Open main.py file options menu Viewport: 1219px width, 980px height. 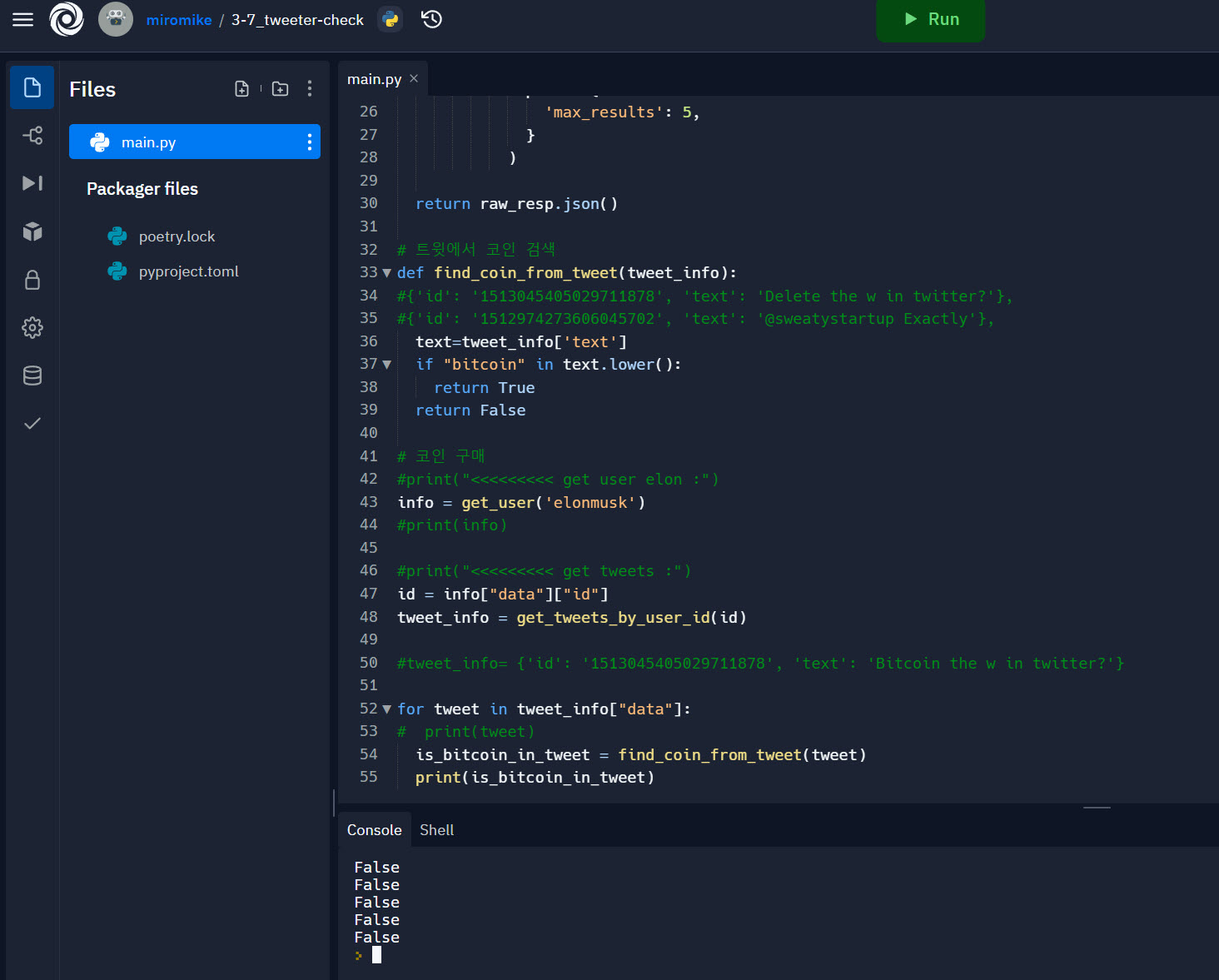point(310,142)
